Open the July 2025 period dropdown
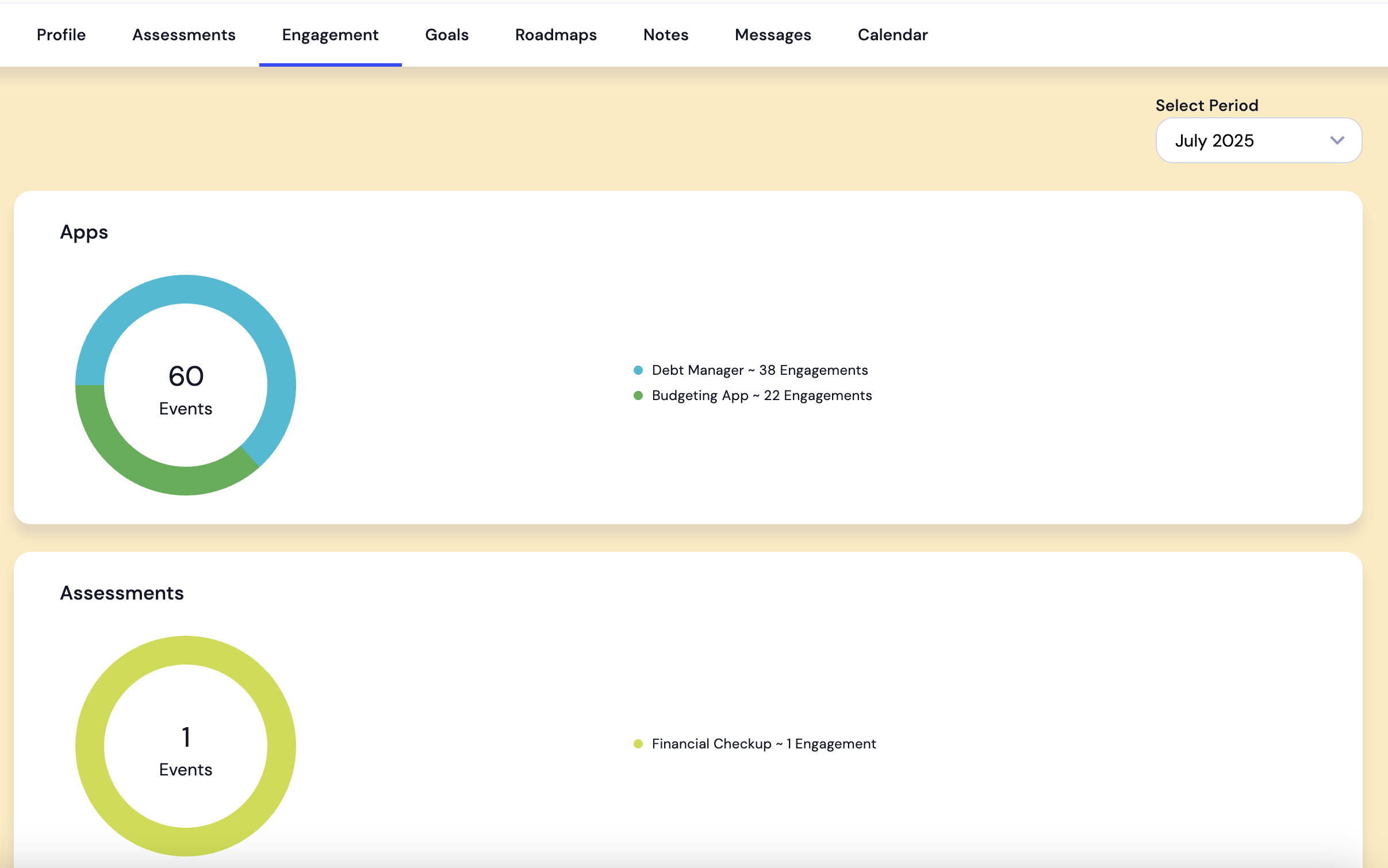The width and height of the screenshot is (1388, 868). click(1257, 140)
